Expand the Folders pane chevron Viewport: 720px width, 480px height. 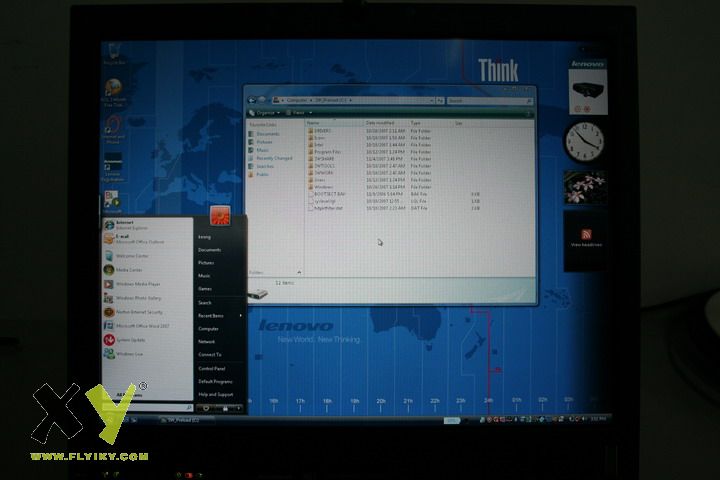(x=299, y=272)
